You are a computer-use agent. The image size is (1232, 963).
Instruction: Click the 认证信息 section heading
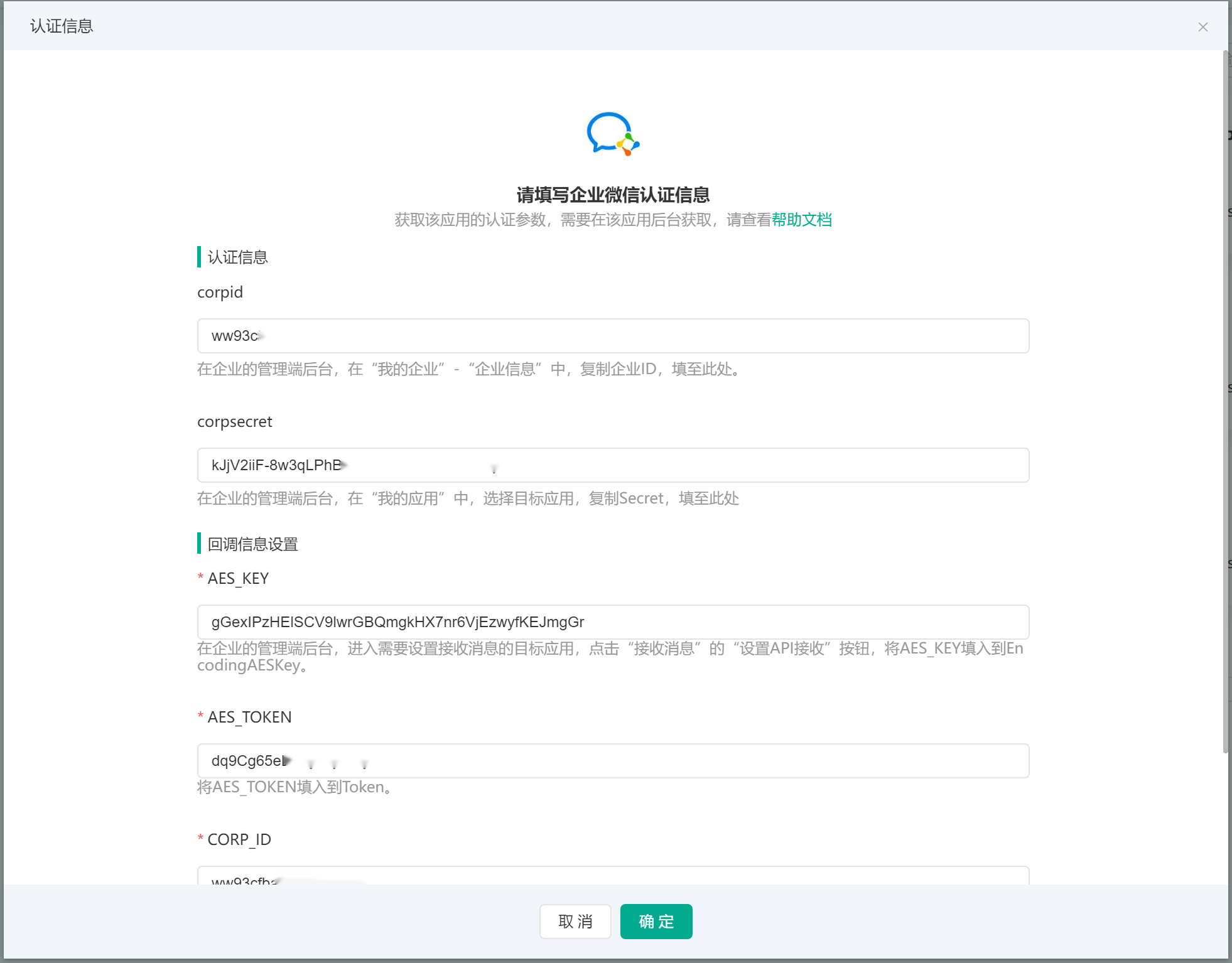click(237, 257)
